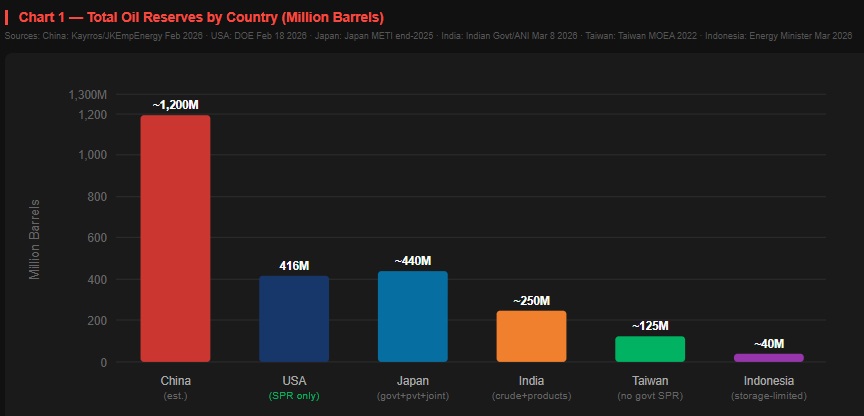Screen dimensions: 864x416
Task: Click the dark blue USA bar
Action: (x=294, y=319)
